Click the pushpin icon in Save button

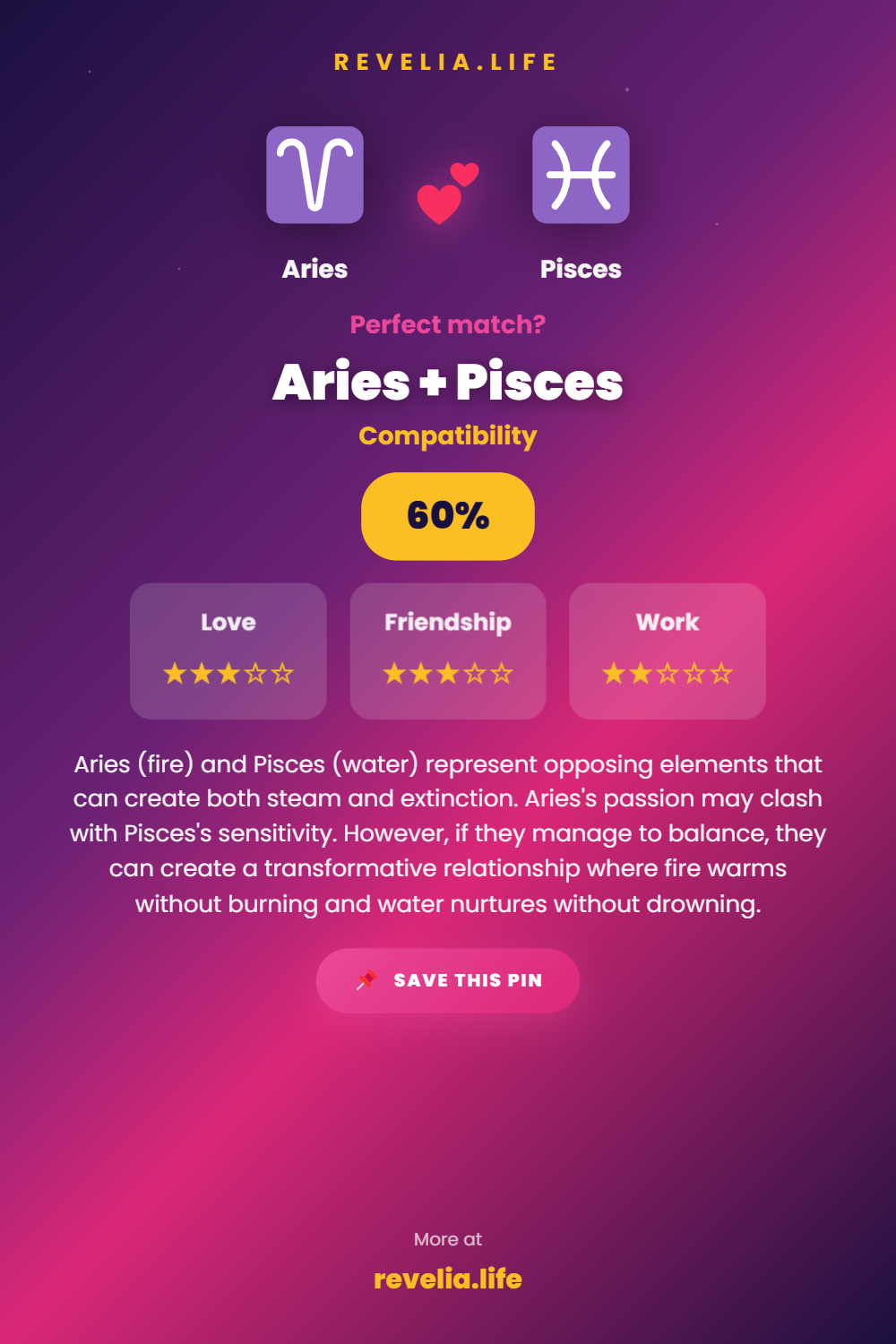pyautogui.click(x=366, y=980)
